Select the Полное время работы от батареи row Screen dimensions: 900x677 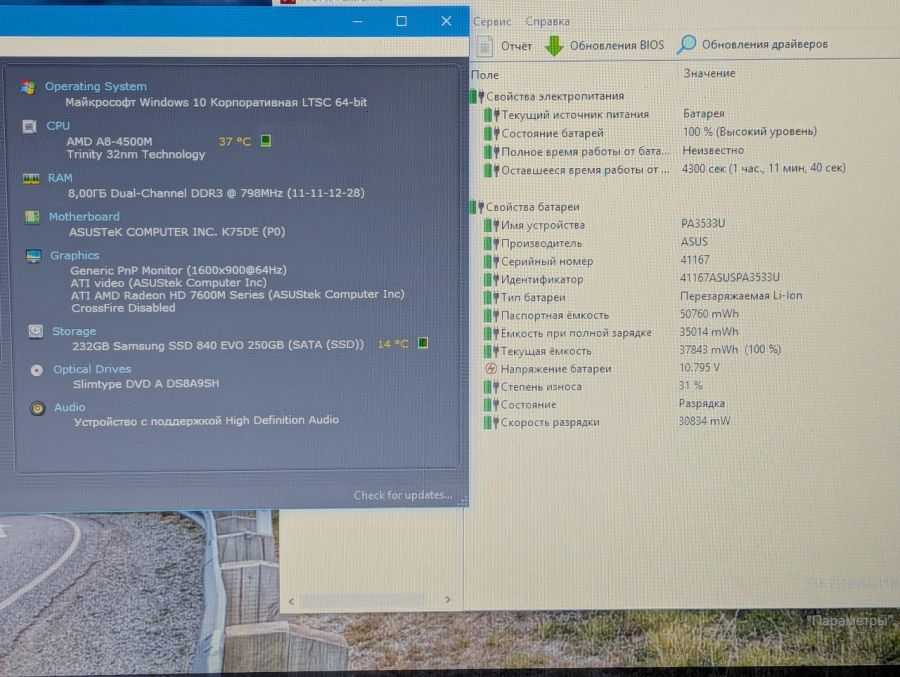614,151
